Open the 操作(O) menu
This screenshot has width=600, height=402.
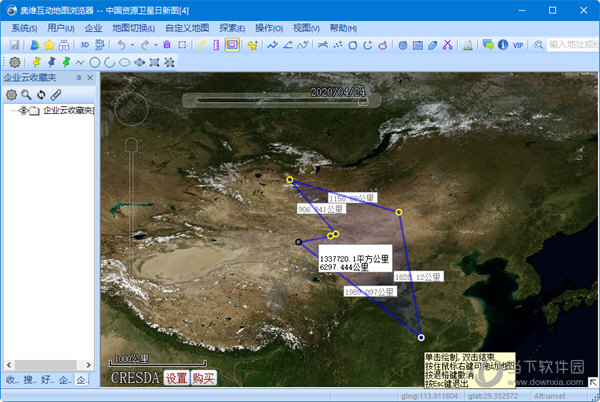[x=269, y=28]
